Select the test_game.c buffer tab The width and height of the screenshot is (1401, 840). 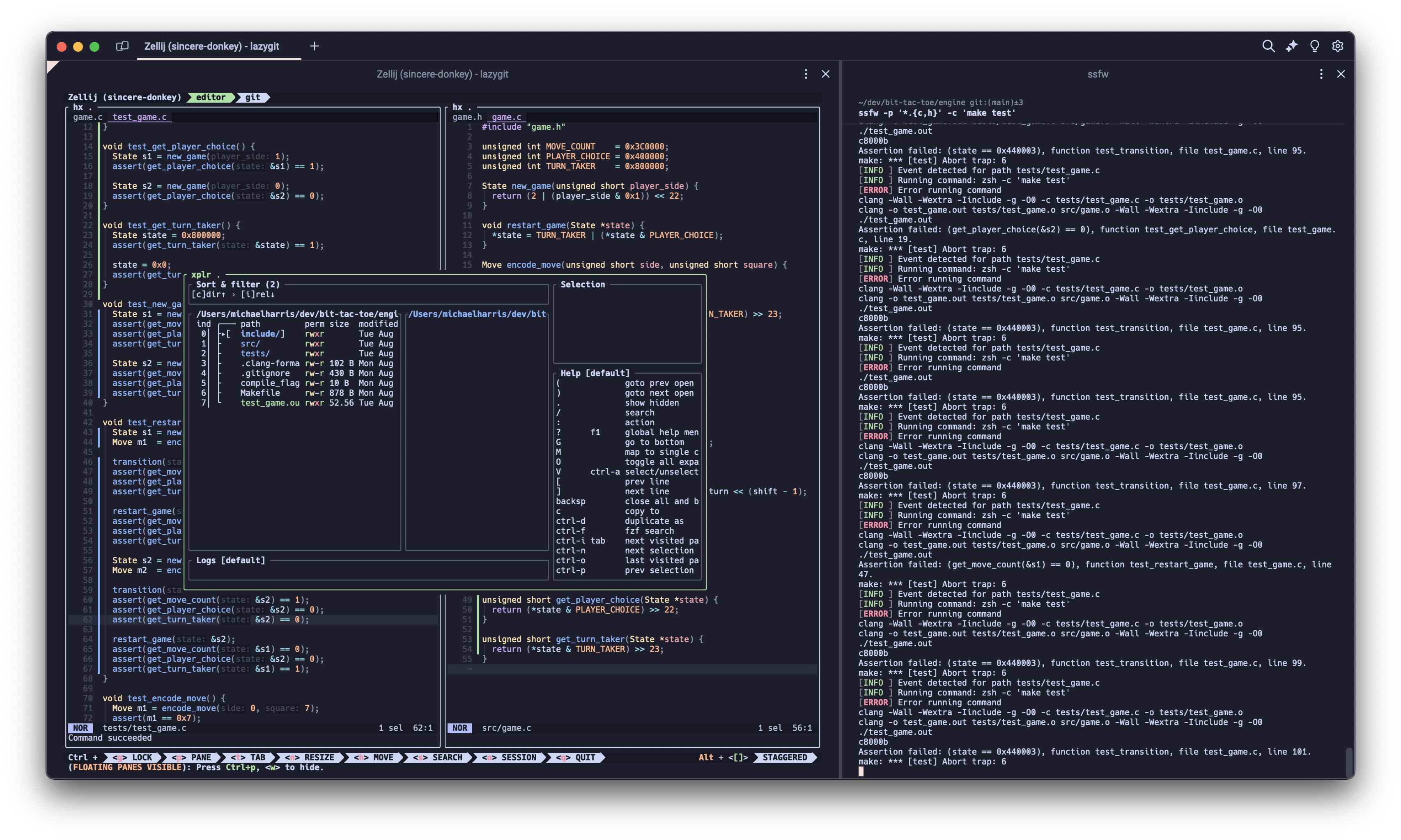(139, 117)
